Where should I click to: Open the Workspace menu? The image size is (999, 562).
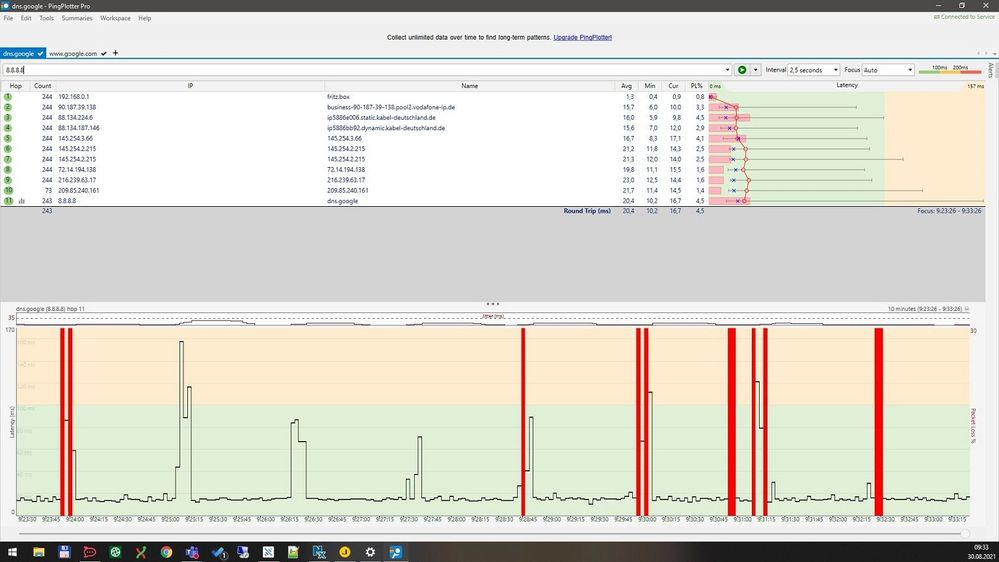point(115,18)
